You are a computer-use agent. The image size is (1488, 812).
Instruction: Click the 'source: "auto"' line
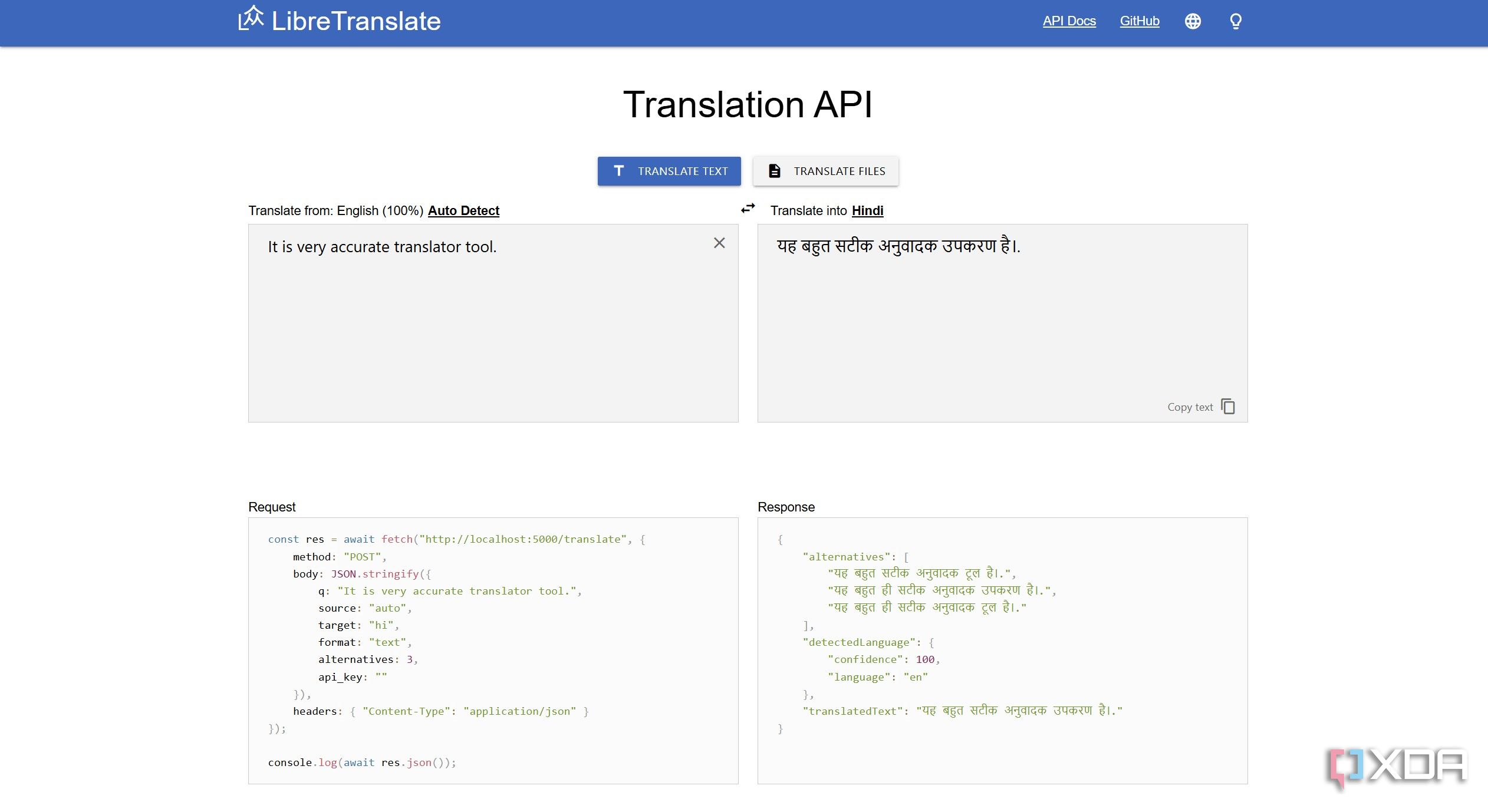(x=365, y=608)
